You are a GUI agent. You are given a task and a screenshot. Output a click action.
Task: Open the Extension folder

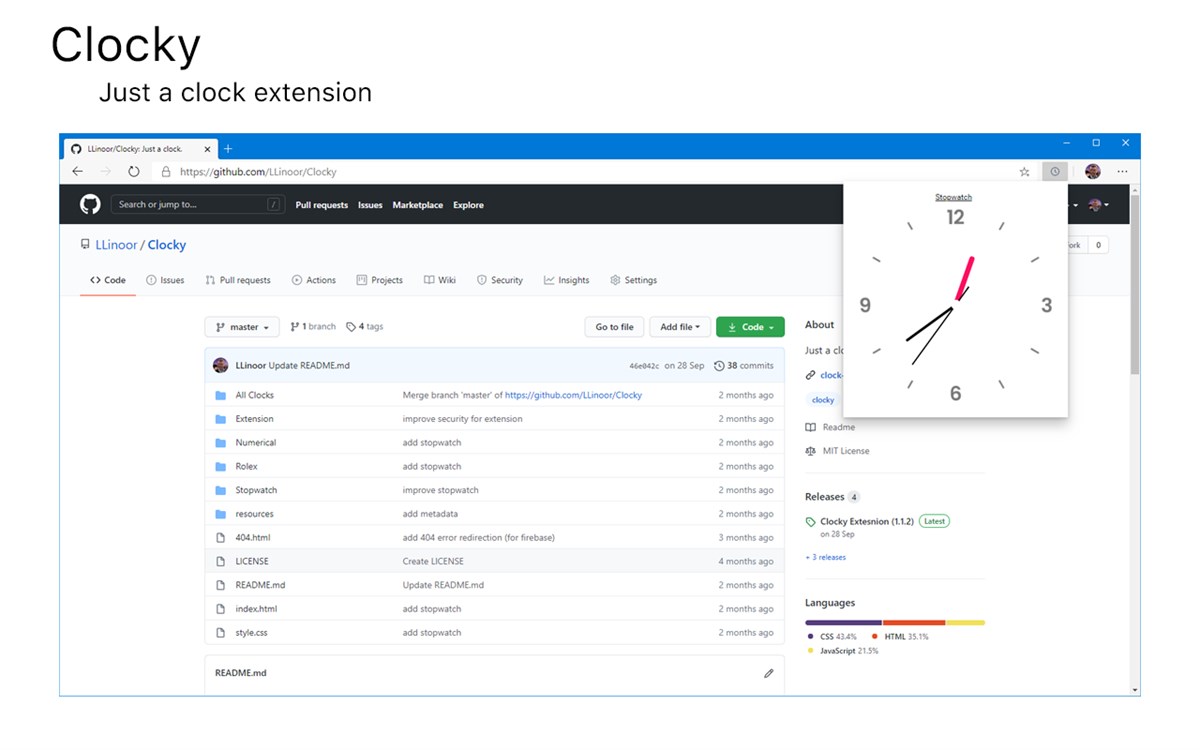254,419
